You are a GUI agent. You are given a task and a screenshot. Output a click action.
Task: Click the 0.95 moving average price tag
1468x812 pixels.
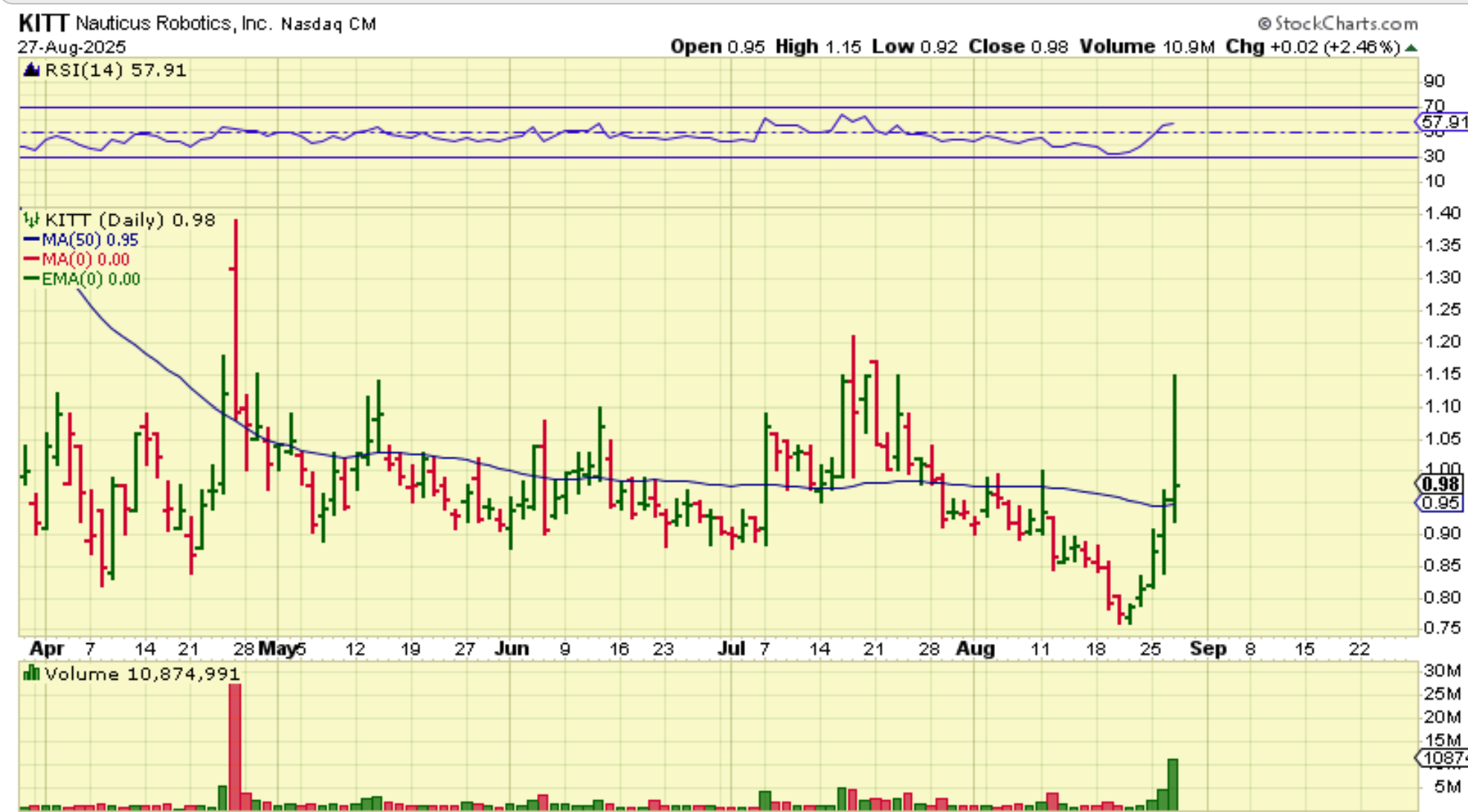(1440, 503)
